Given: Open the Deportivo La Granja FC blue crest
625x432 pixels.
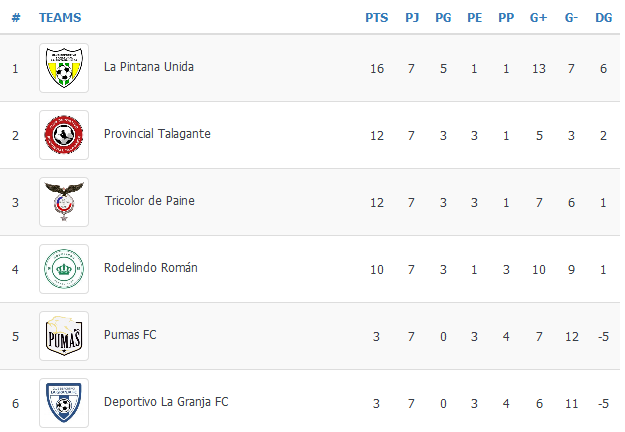Looking at the screenshot, I should (x=64, y=403).
